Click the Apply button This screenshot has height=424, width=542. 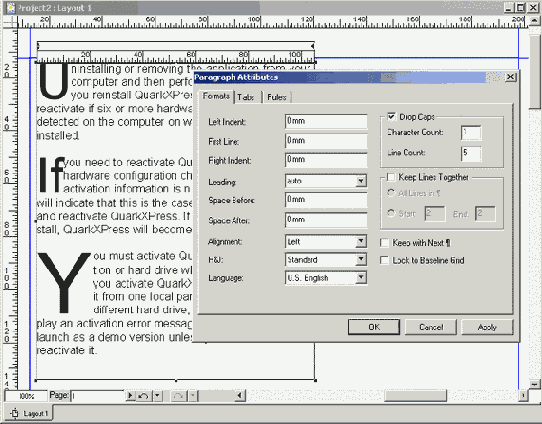pos(487,327)
